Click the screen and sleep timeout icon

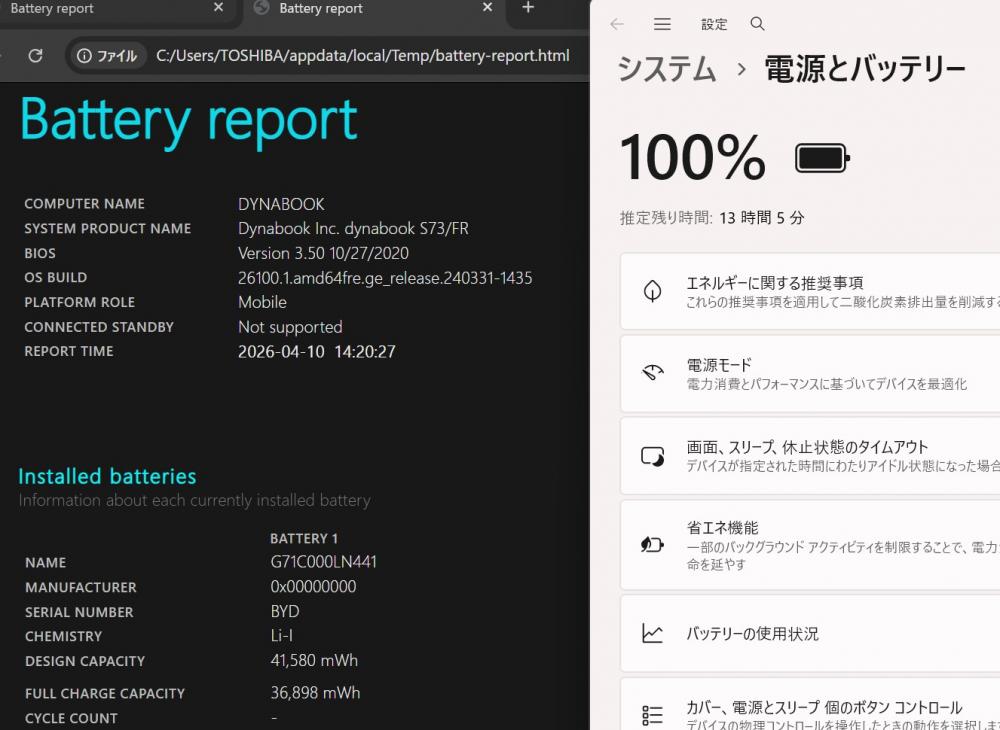click(x=652, y=456)
